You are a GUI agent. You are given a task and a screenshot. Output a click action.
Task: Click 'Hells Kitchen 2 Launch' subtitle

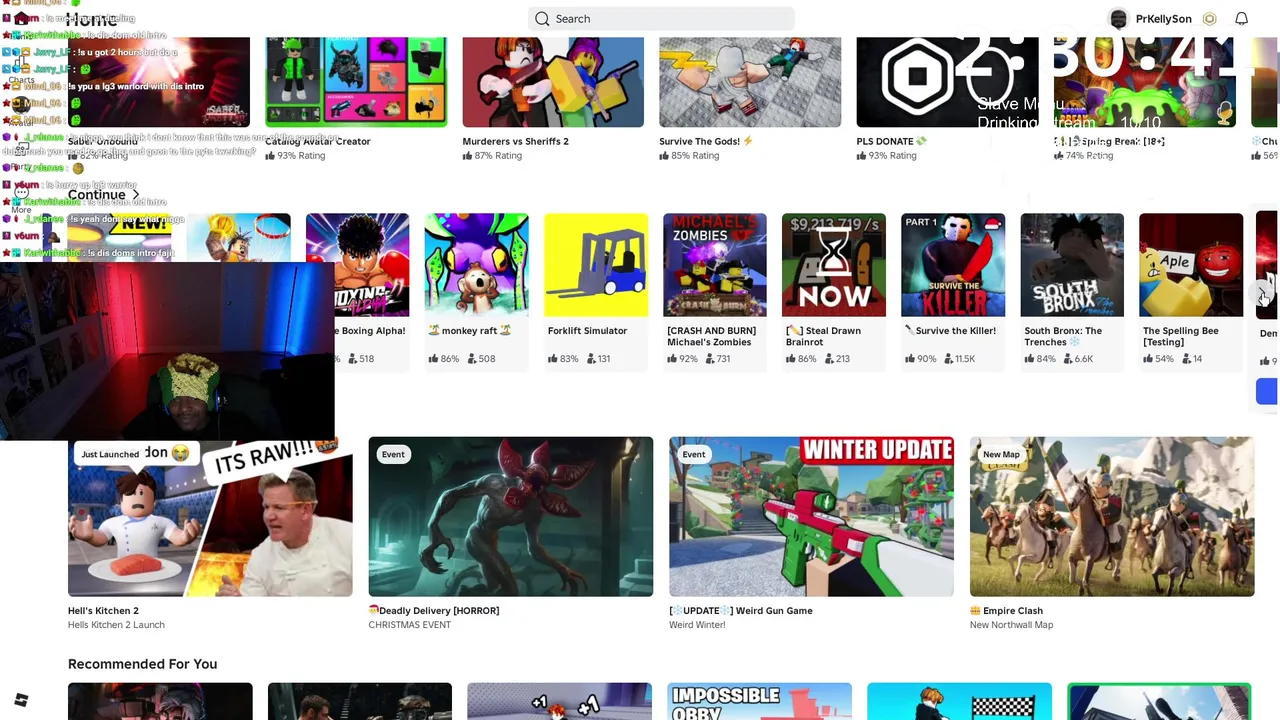[x=116, y=625]
